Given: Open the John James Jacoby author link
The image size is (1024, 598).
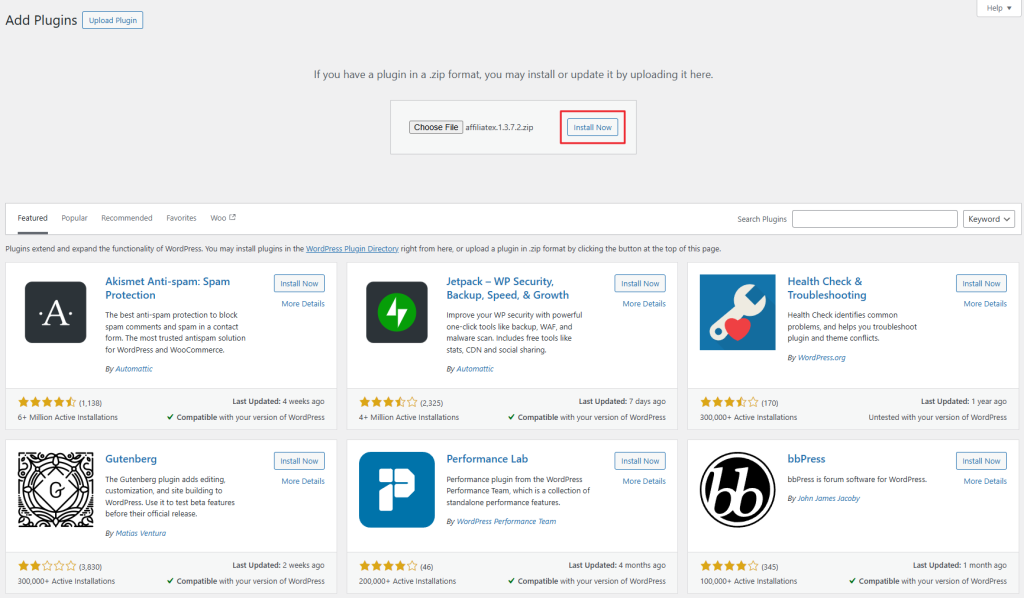Looking at the screenshot, I should [x=829, y=498].
